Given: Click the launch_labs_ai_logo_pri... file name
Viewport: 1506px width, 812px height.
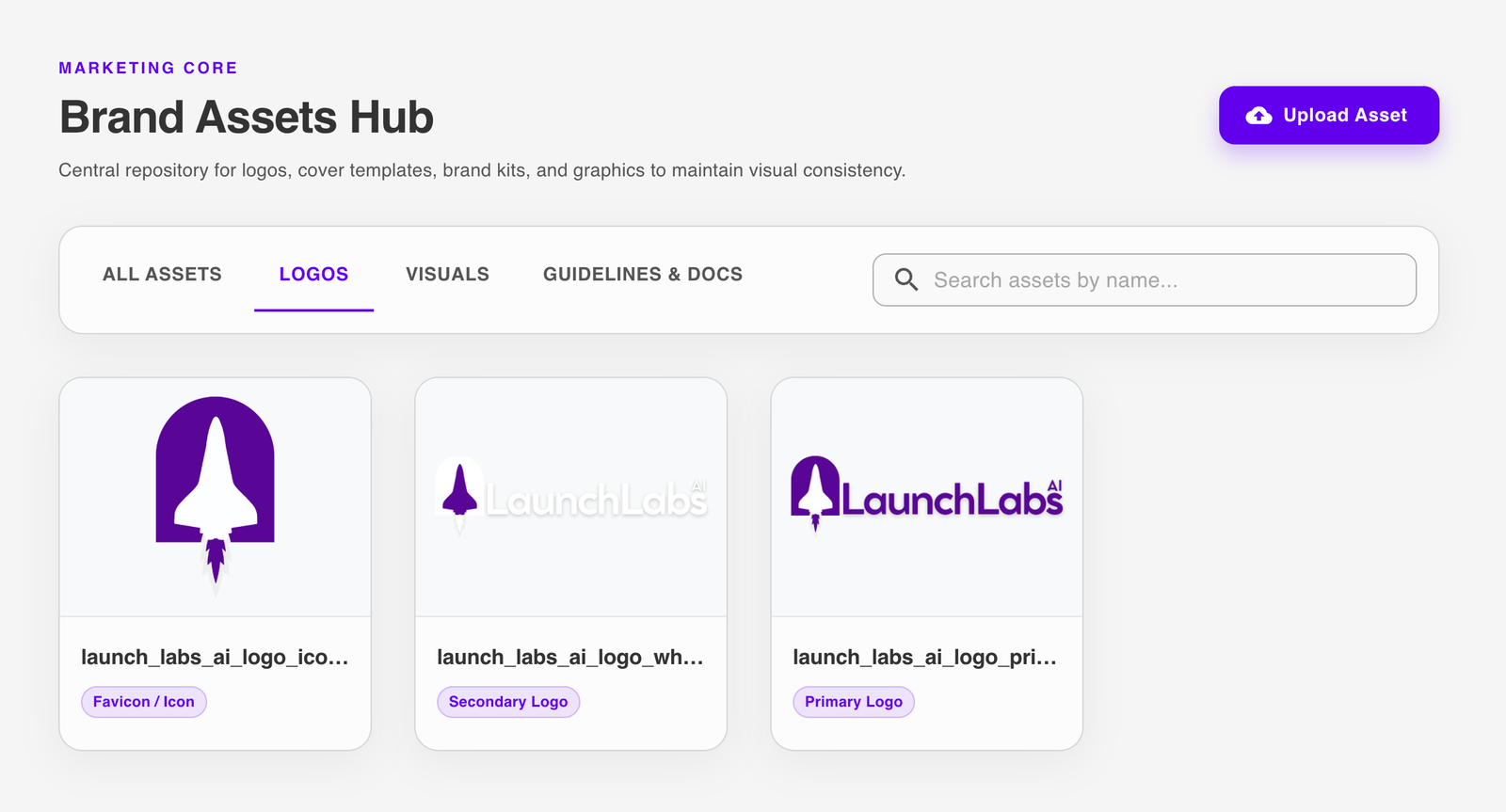Looking at the screenshot, I should 924,657.
